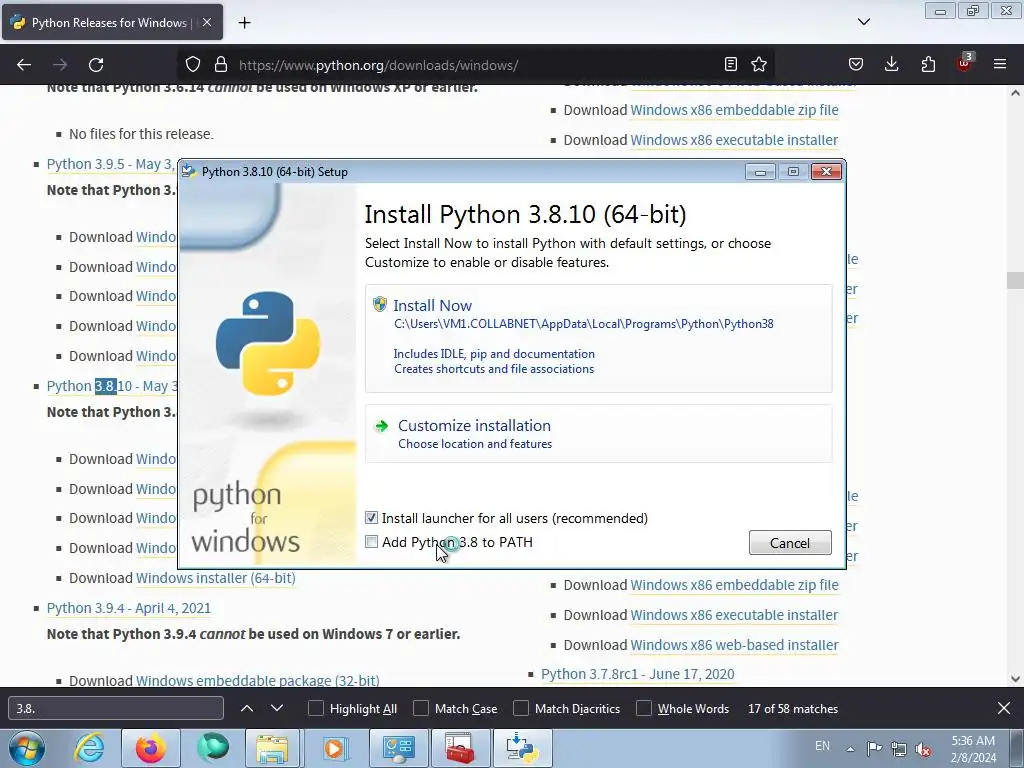Go to previous find match
The height and width of the screenshot is (768, 1024).
(x=247, y=709)
